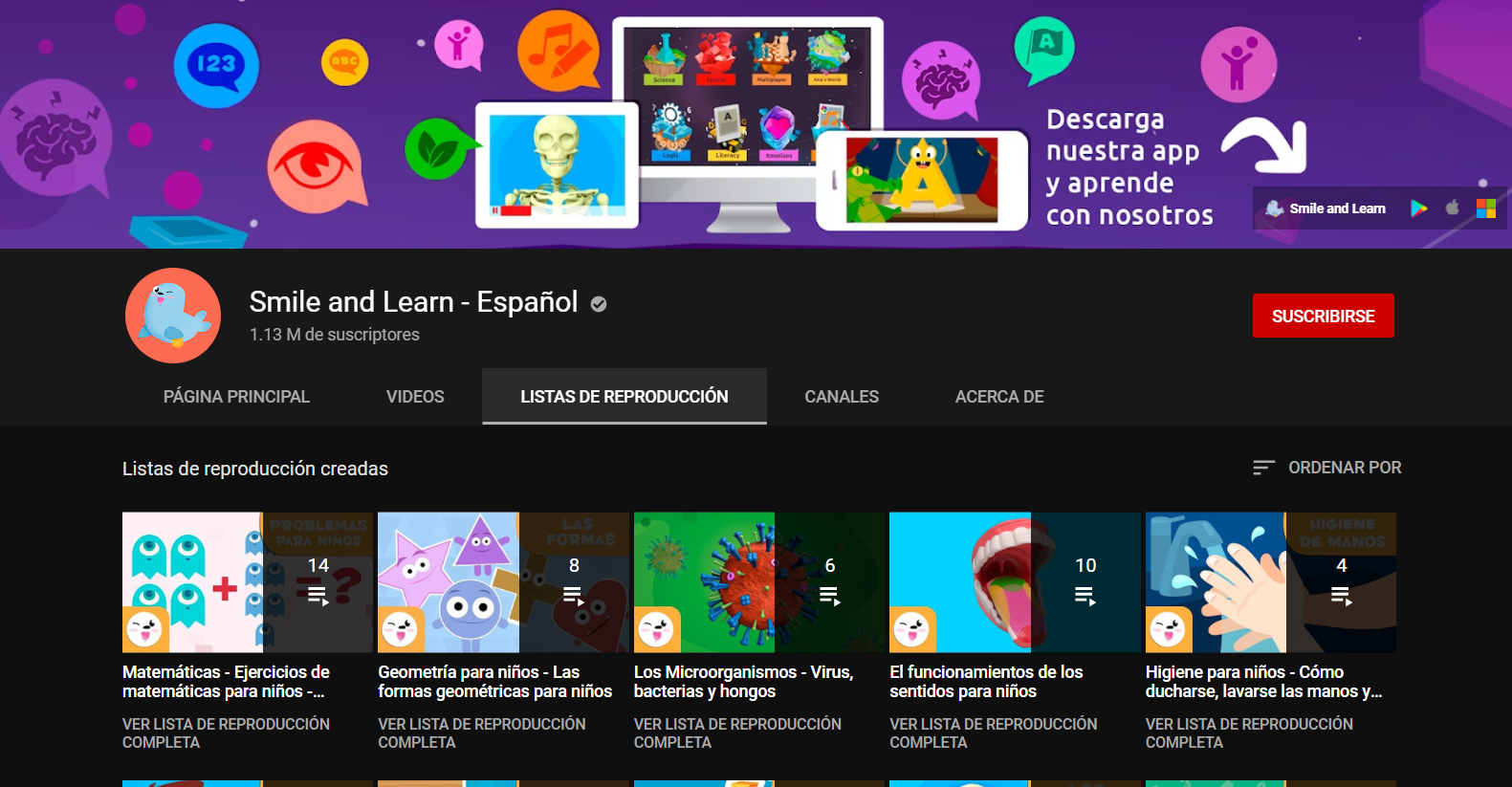This screenshot has width=1512, height=787.
Task: View full Matemáticas playlist link
Action: pyautogui.click(x=226, y=733)
